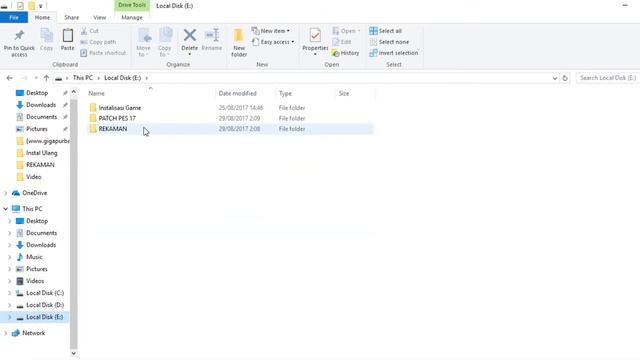Select Cut in Clipboard group

pos(90,31)
